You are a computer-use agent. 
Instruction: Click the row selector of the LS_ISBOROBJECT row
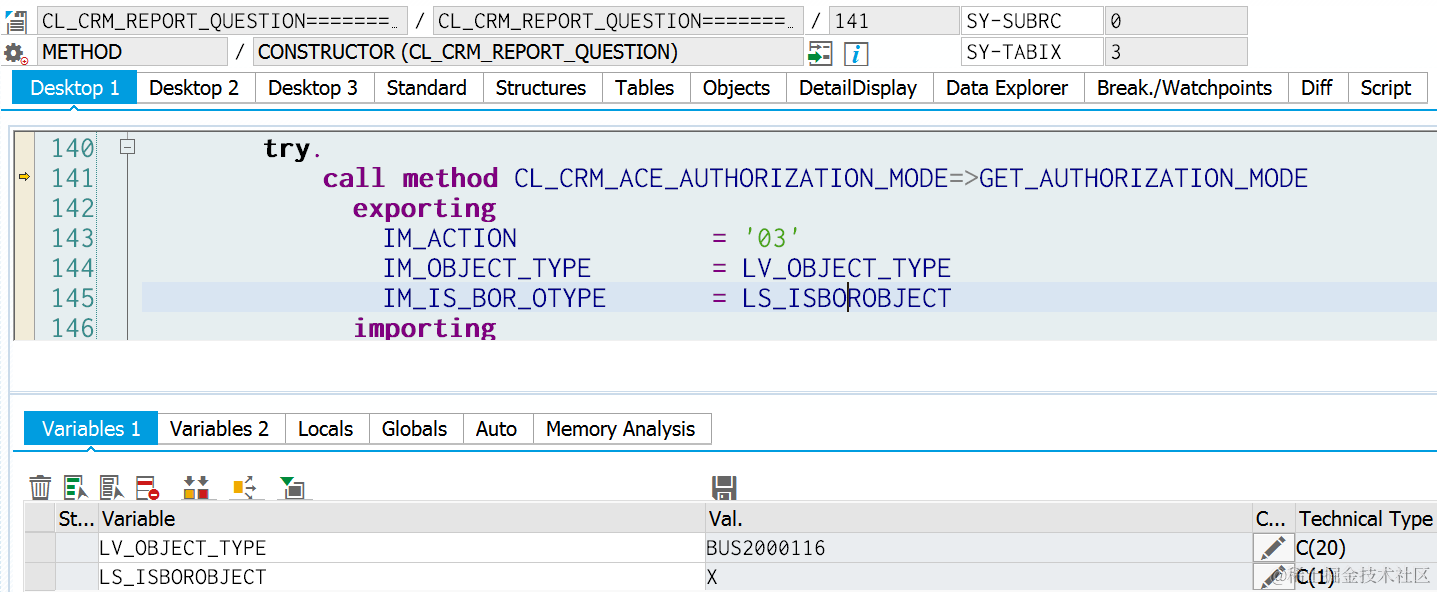(x=40, y=577)
